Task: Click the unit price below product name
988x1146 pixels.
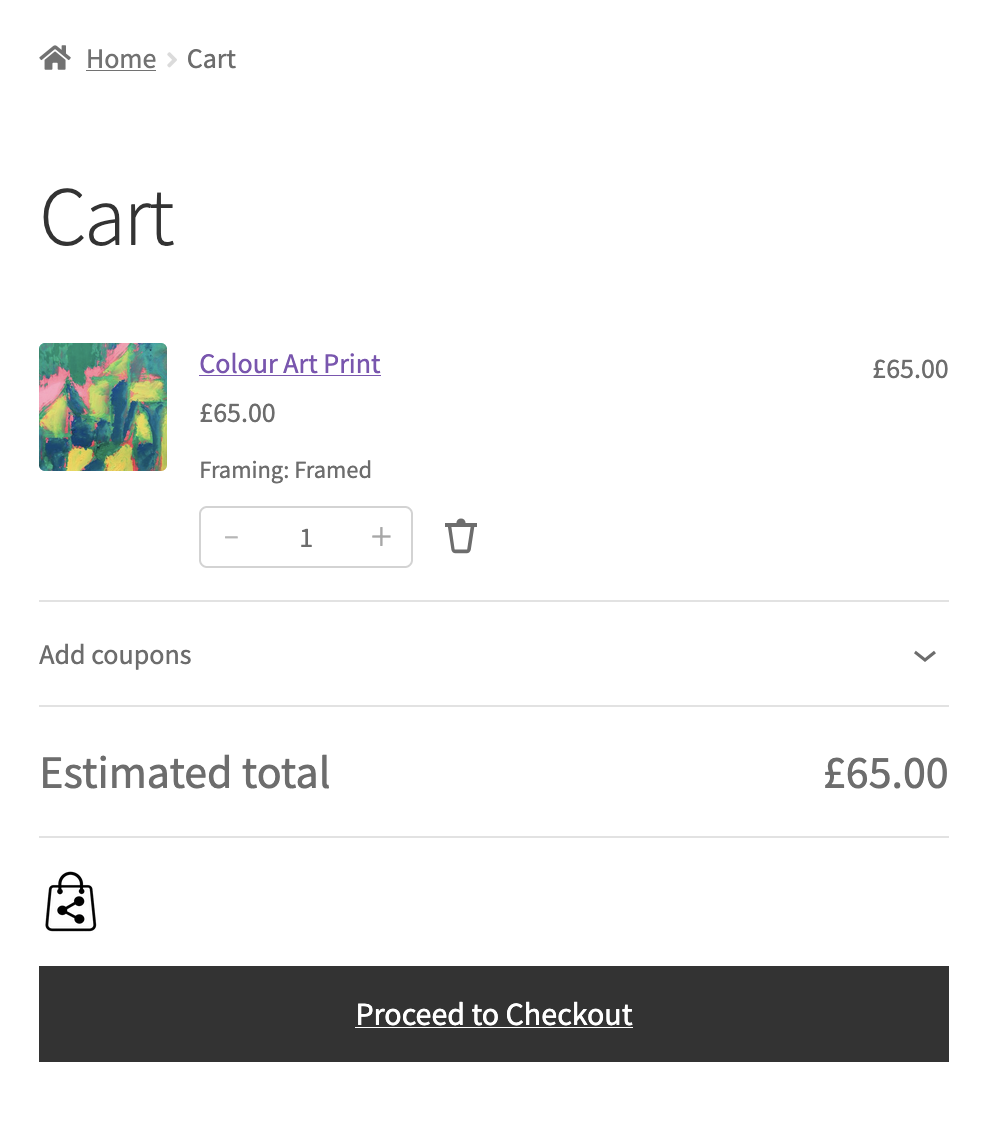Action: (237, 413)
